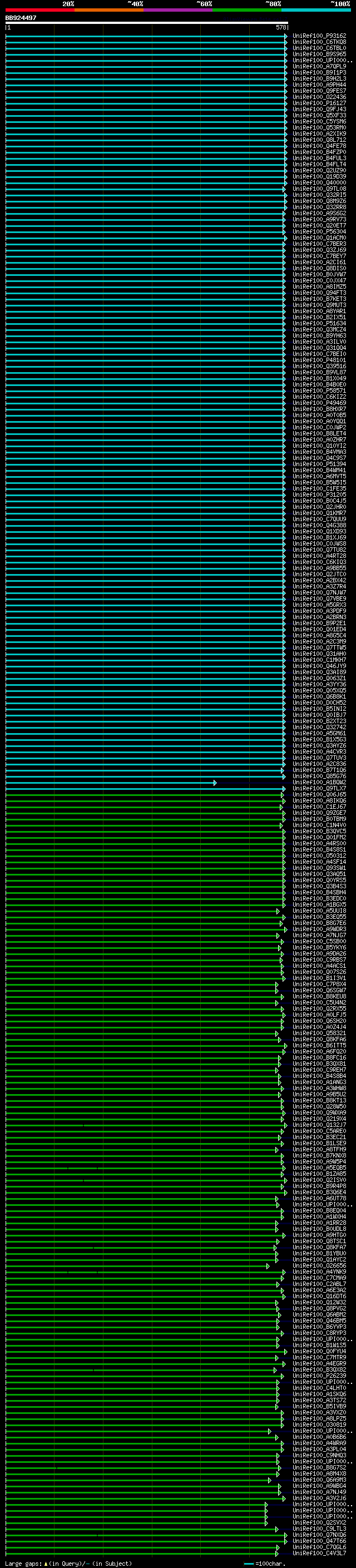
Task: Select hit label UniRef100_Q46JY9
Action: (x=319, y=666)
